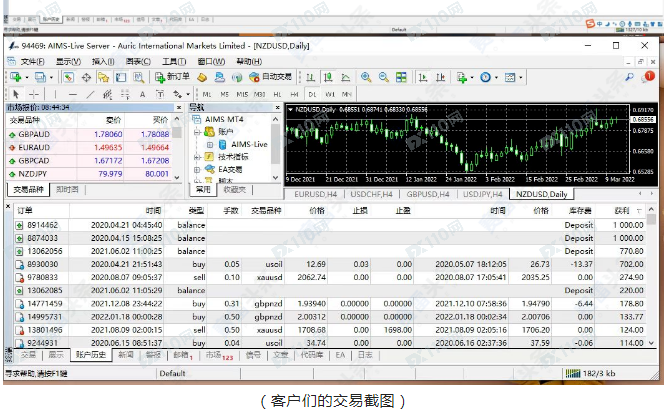Switch to M30 timeframe
The height and width of the screenshot is (412, 670).
click(259, 94)
